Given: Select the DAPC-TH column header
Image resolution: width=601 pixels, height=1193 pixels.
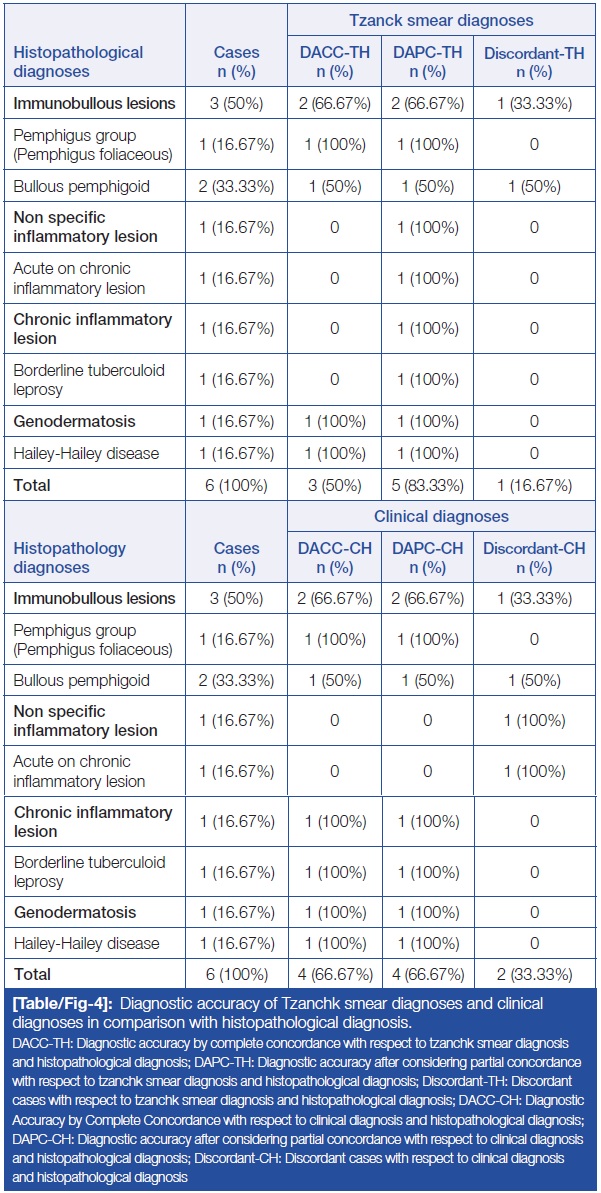Looking at the screenshot, I should click(434, 62).
